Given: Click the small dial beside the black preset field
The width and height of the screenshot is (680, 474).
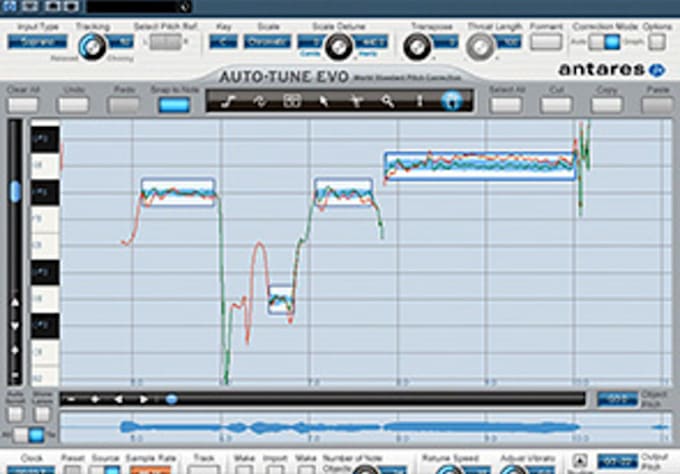Looking at the screenshot, I should click(x=185, y=6).
